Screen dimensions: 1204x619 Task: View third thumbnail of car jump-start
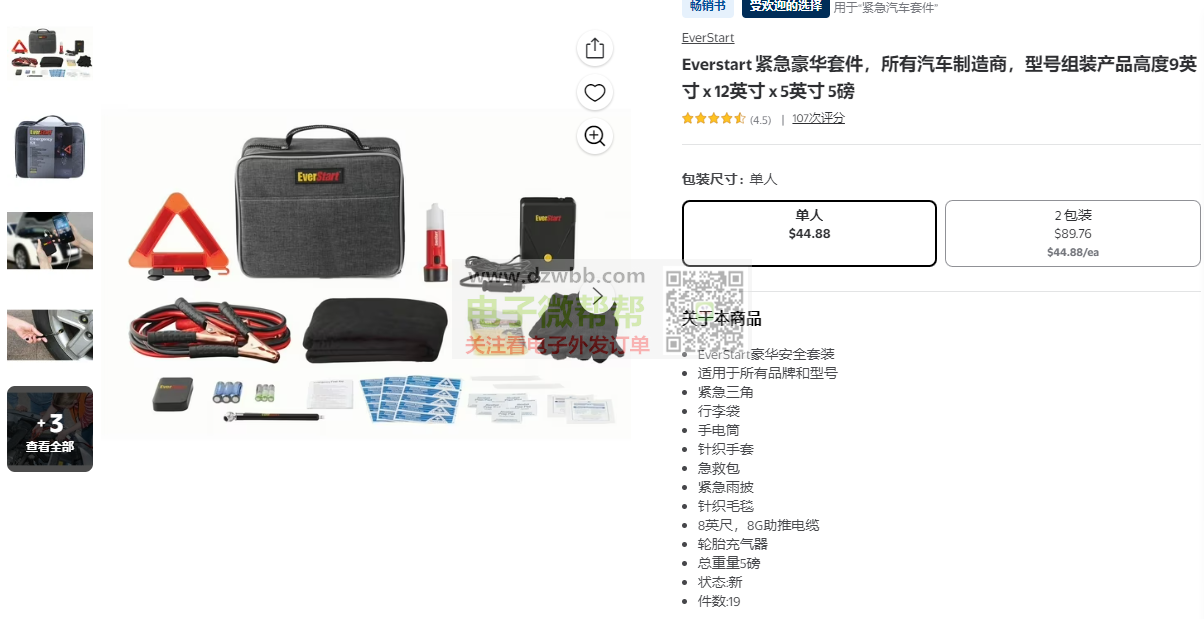(x=50, y=240)
